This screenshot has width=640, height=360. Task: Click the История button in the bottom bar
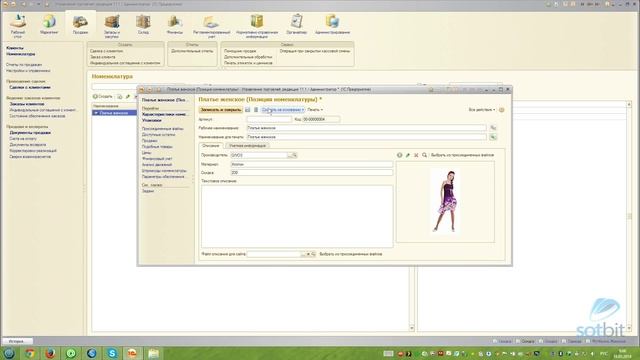pyautogui.click(x=17, y=341)
